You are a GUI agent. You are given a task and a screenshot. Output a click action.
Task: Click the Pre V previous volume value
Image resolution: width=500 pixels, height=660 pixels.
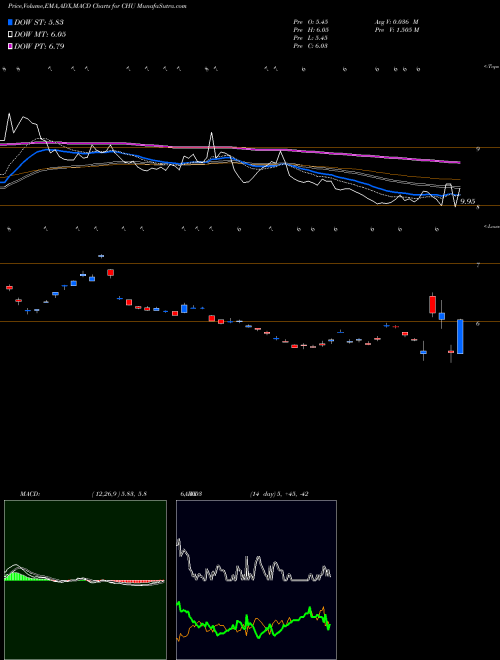[x=398, y=30]
